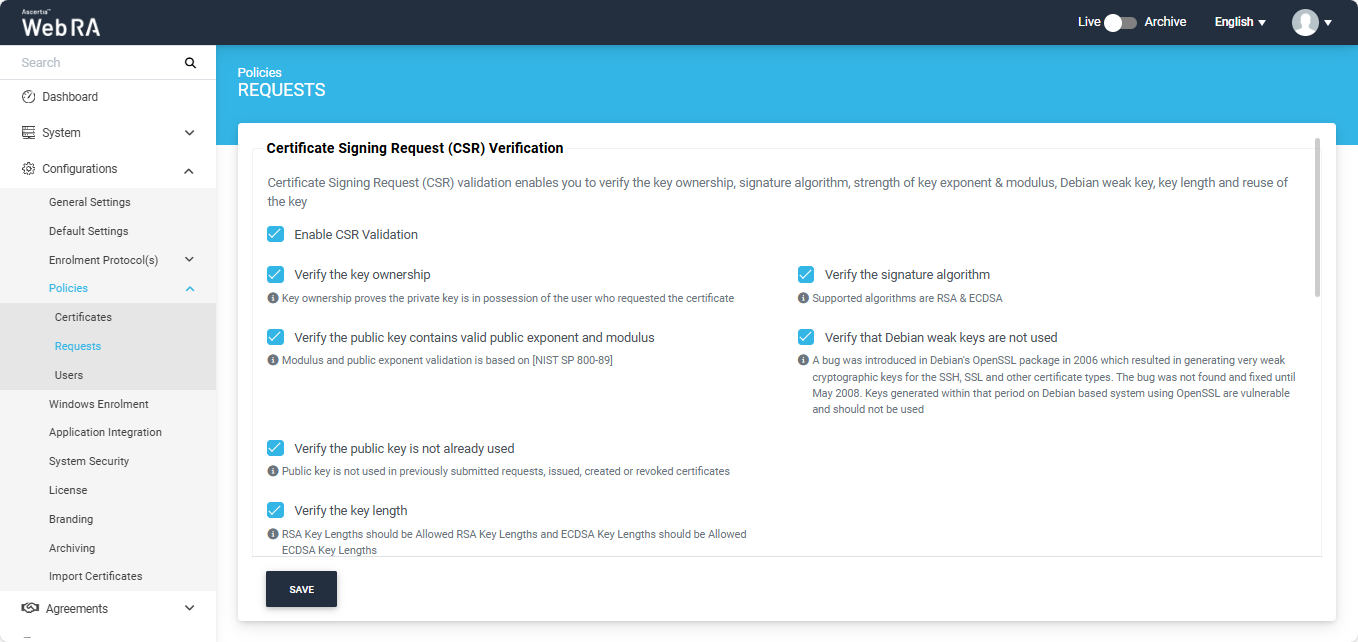Switch the Live/Archive toggle

[x=1120, y=22]
